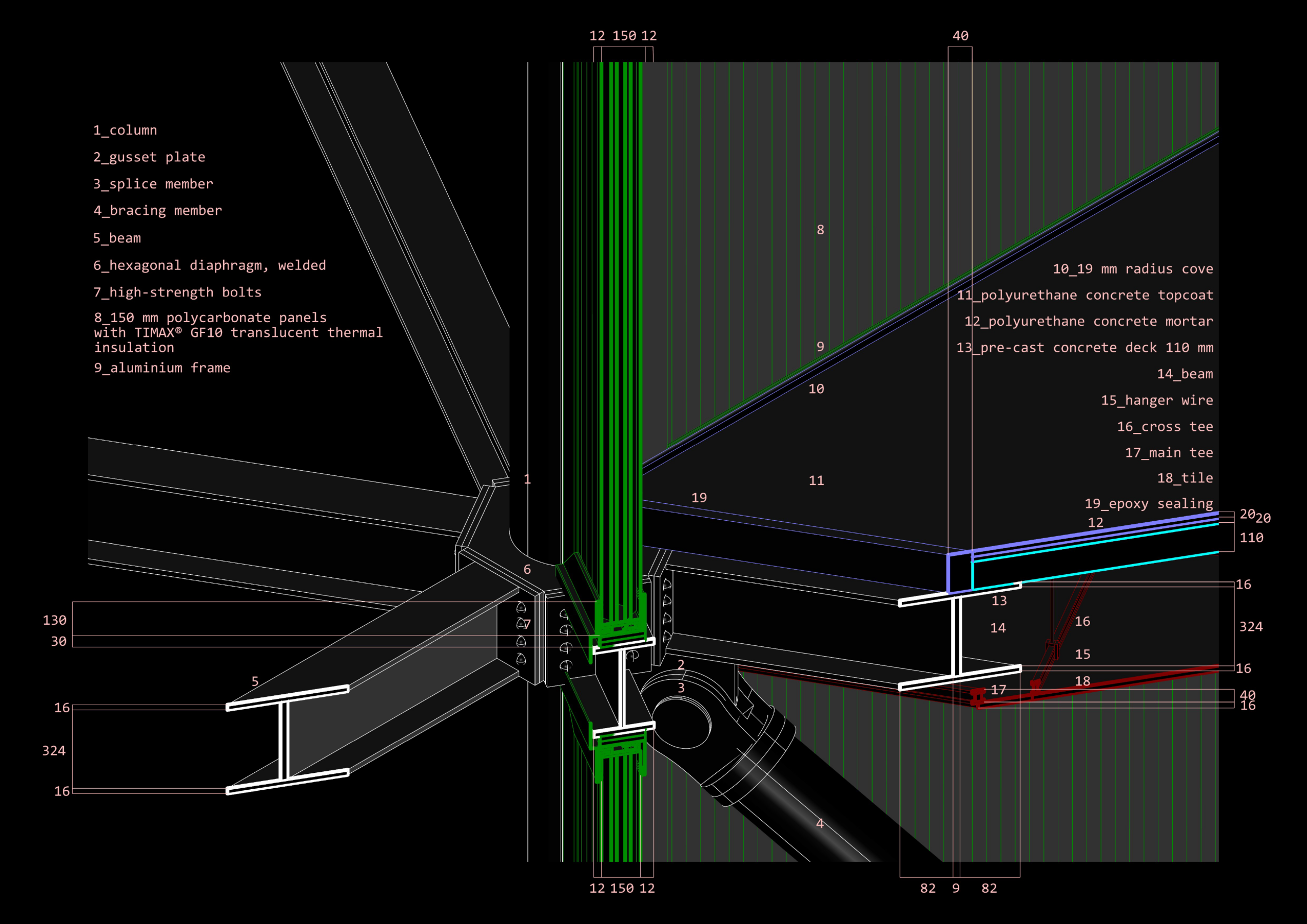Select the '15_hanger wire' legend text

[1156, 400]
